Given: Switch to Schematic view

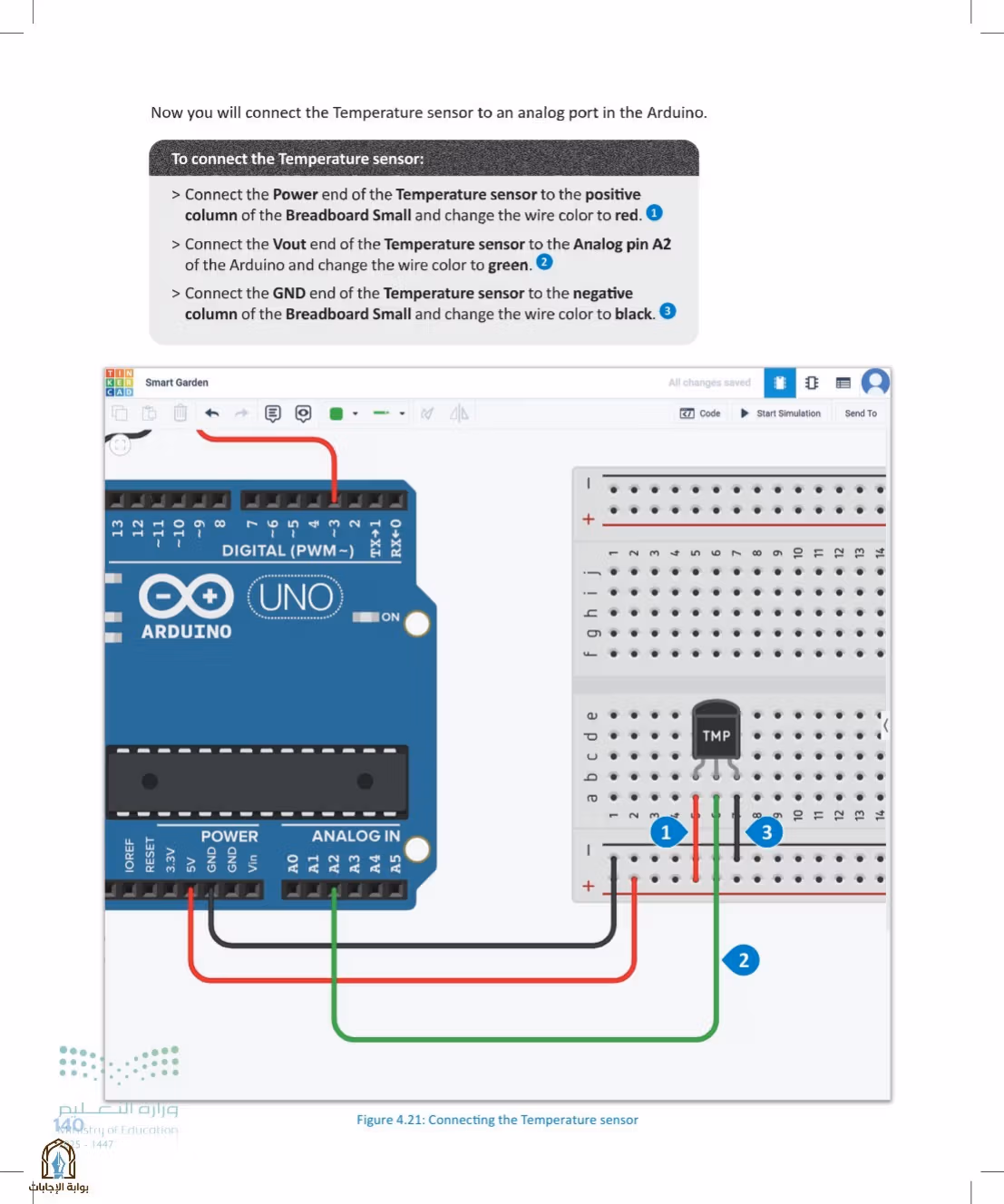Looking at the screenshot, I should point(812,383).
